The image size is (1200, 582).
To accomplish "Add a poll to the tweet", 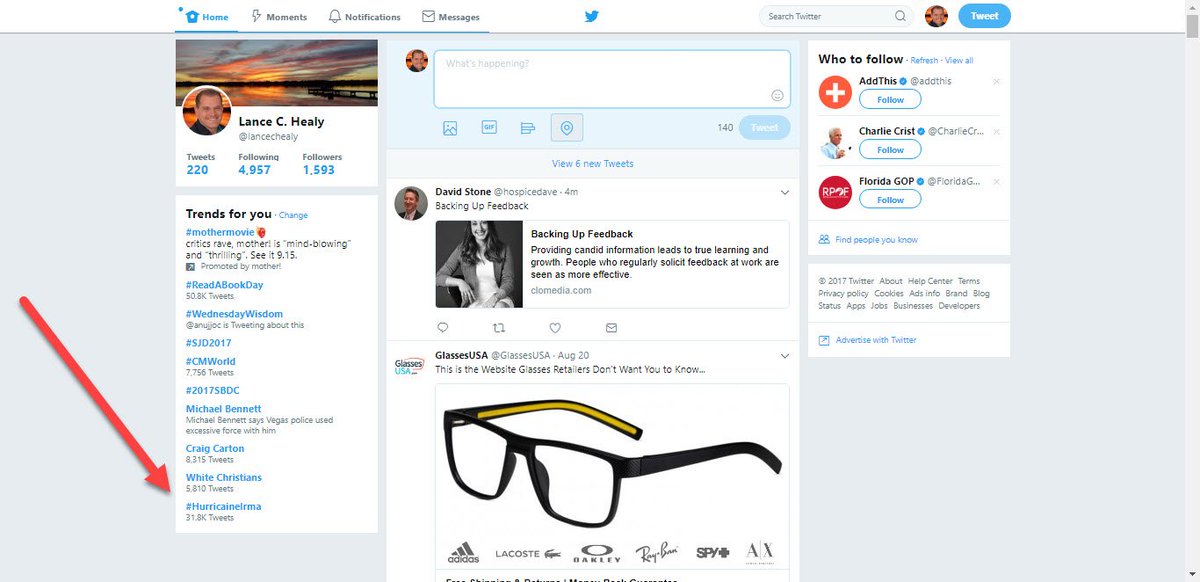I will [528, 128].
